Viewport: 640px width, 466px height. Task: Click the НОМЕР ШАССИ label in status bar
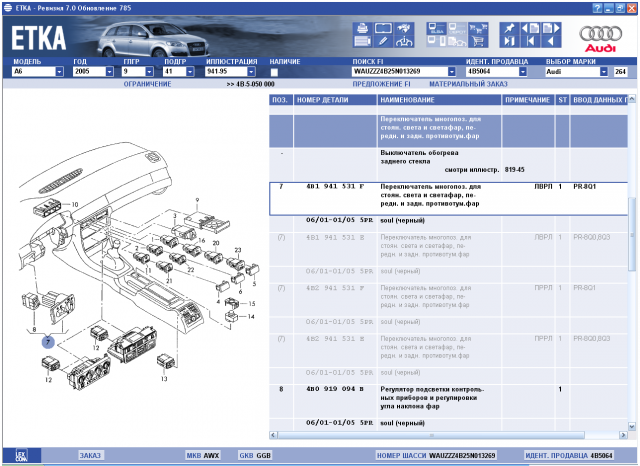click(x=401, y=455)
